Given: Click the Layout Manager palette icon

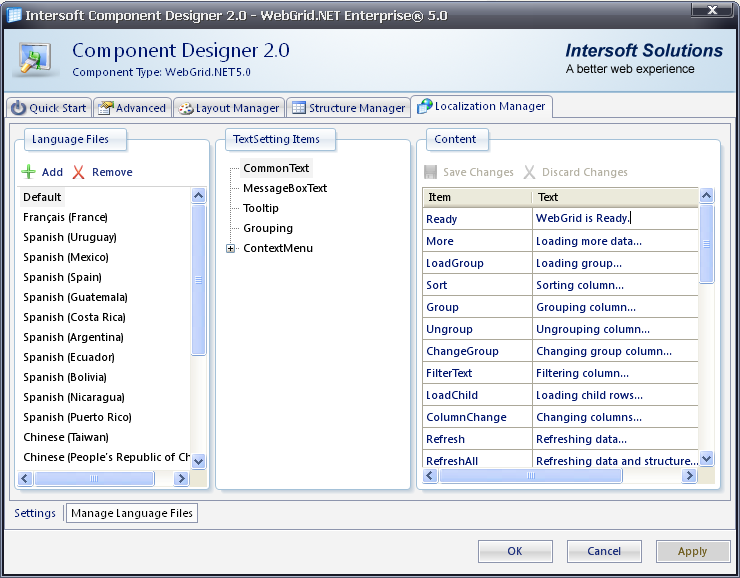Looking at the screenshot, I should pos(185,109).
